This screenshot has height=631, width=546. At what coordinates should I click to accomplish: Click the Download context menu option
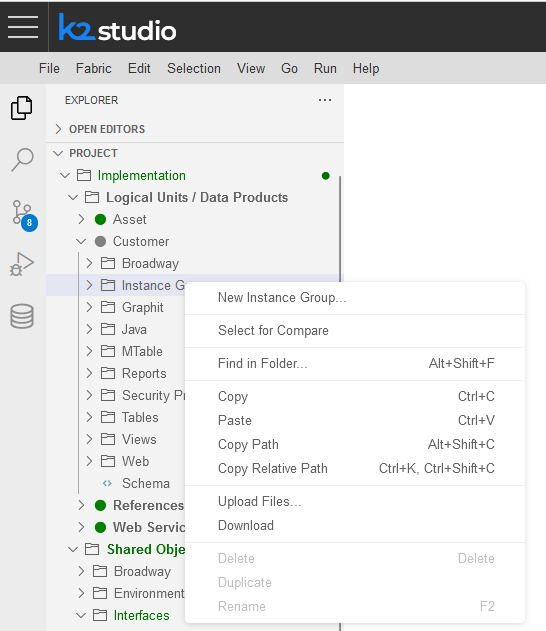(x=355, y=526)
